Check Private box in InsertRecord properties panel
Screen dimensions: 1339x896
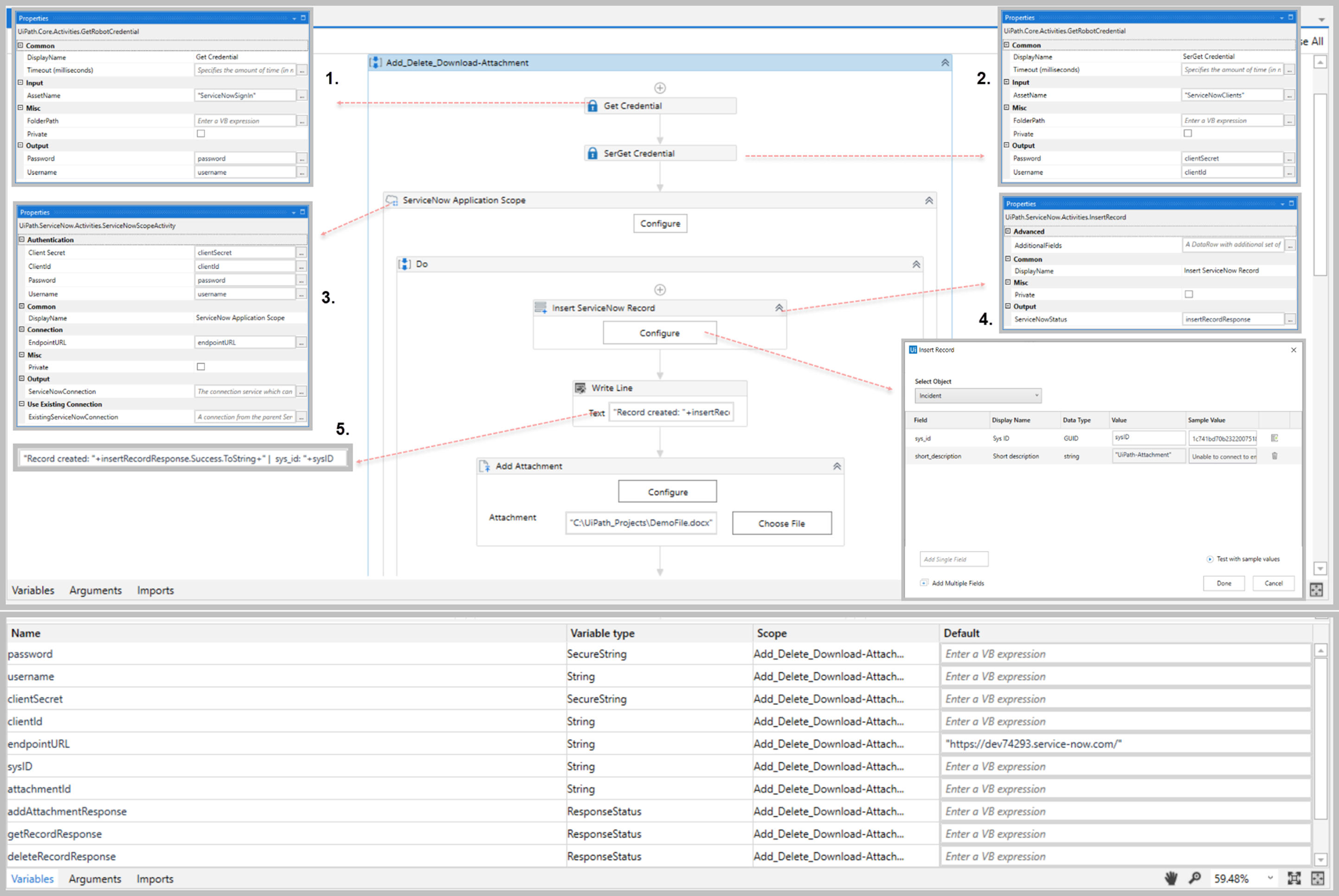[1189, 294]
